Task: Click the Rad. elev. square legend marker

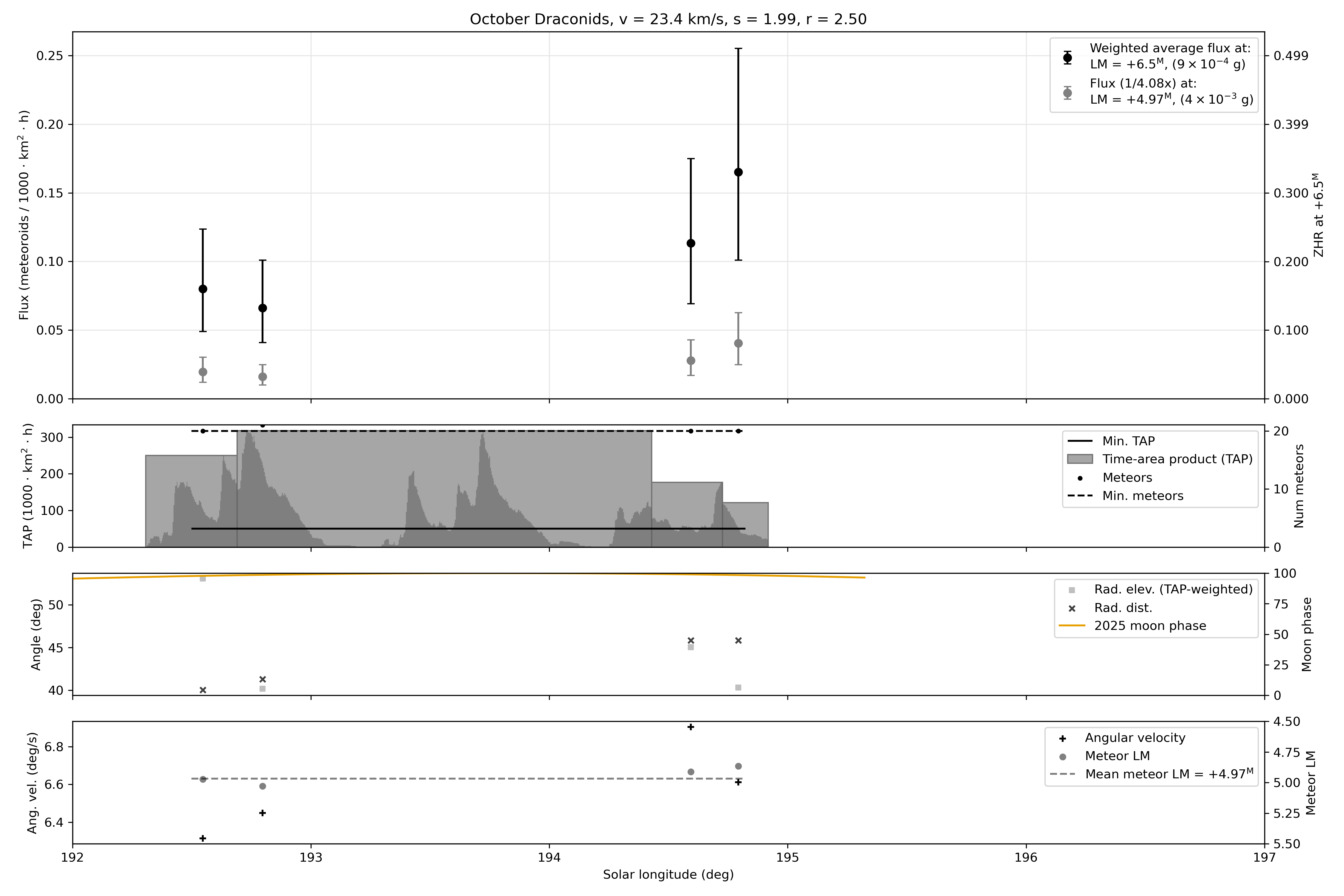Action: pyautogui.click(x=1071, y=590)
